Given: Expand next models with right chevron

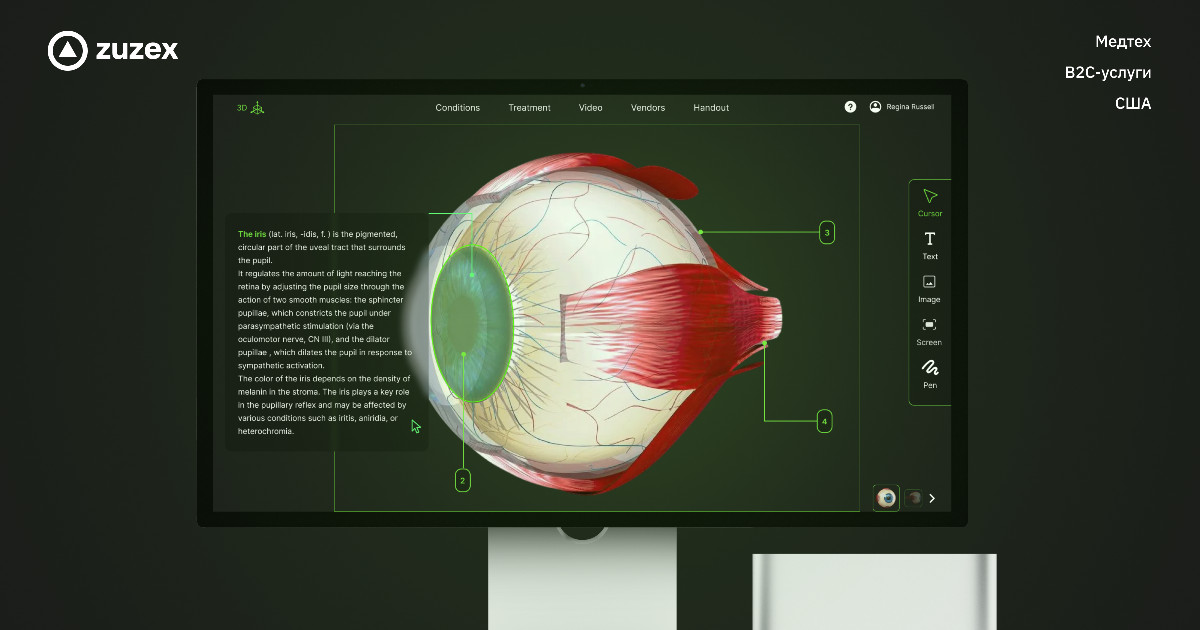Looking at the screenshot, I should tap(932, 498).
